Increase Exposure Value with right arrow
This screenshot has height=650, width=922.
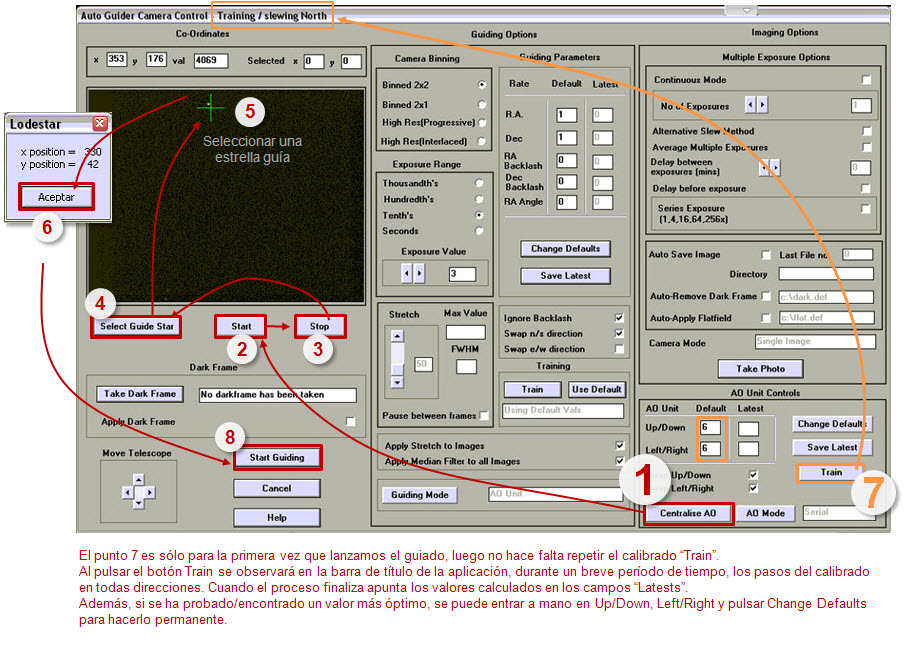(420, 273)
